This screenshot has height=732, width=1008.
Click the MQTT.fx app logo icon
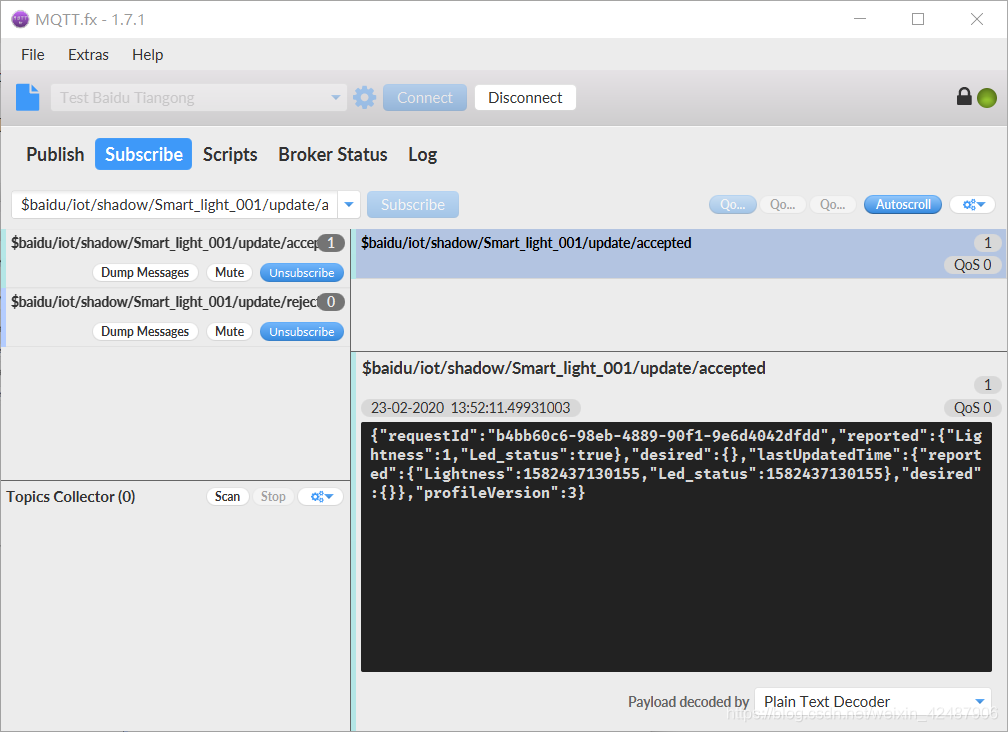(20, 19)
